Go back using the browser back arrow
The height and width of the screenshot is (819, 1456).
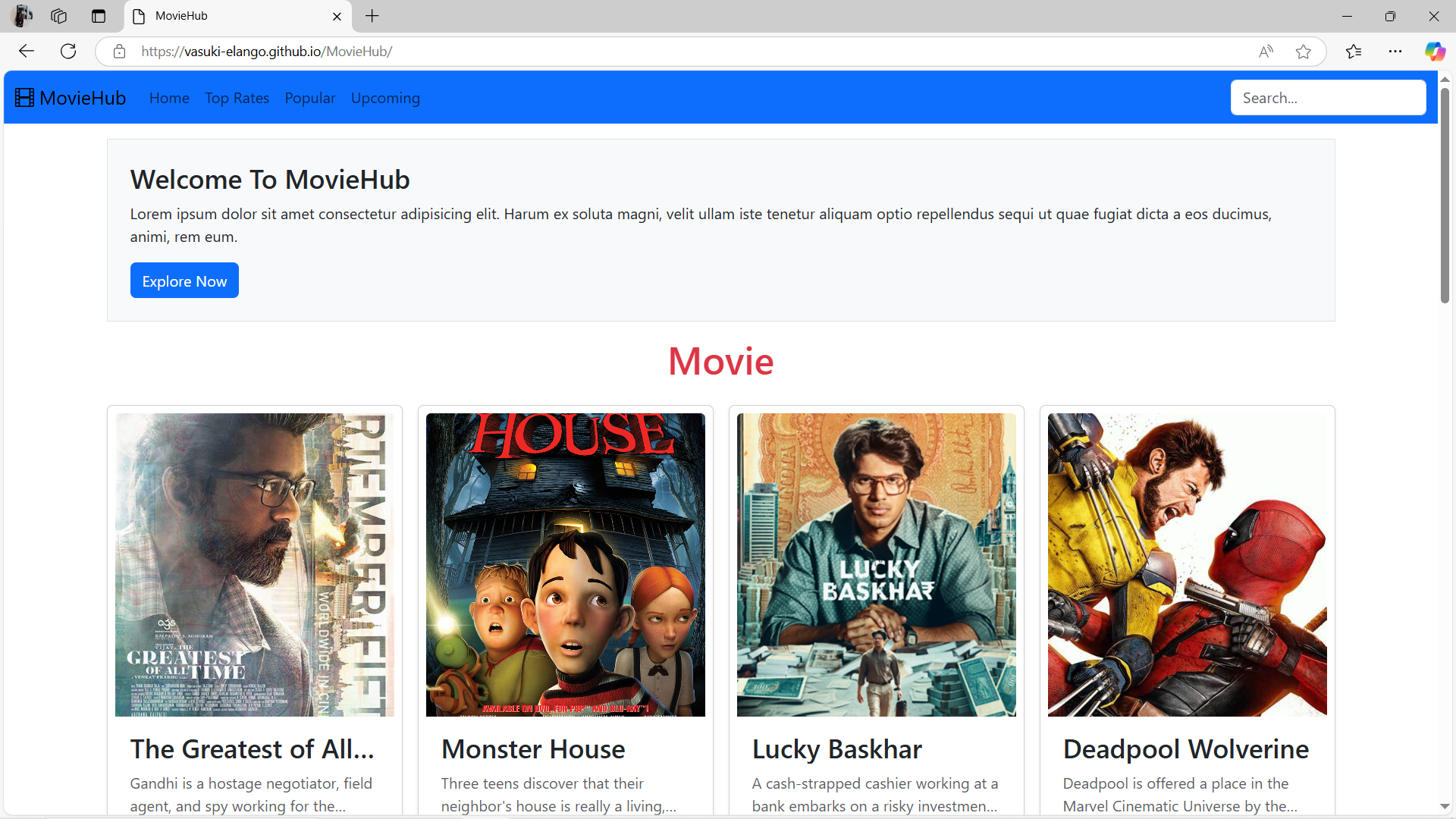(x=27, y=52)
